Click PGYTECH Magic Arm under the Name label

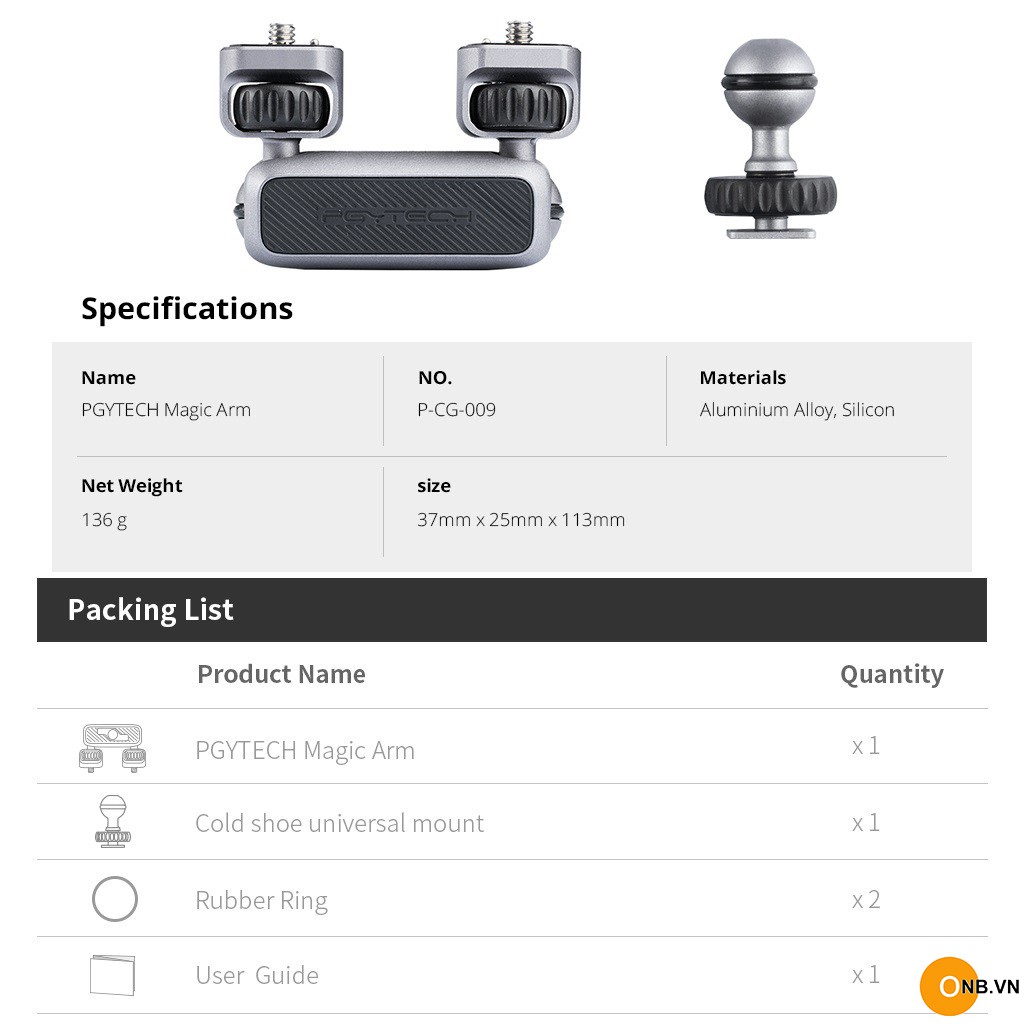166,410
